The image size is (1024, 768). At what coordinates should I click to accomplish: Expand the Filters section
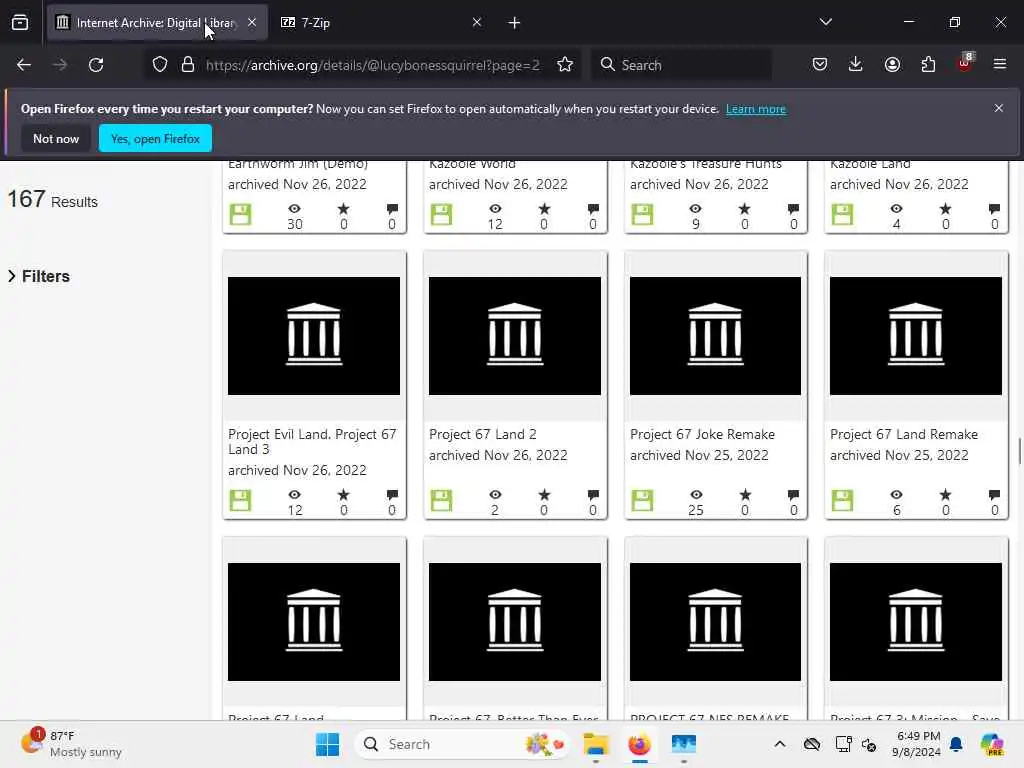tap(39, 276)
